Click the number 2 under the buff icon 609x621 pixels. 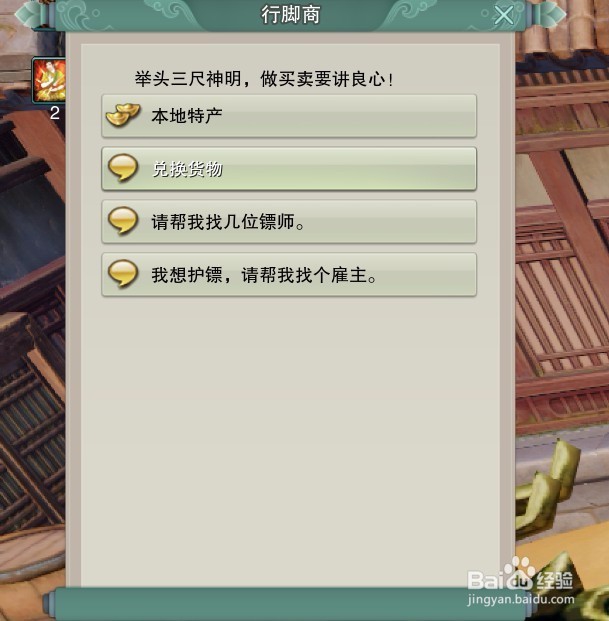click(55, 113)
